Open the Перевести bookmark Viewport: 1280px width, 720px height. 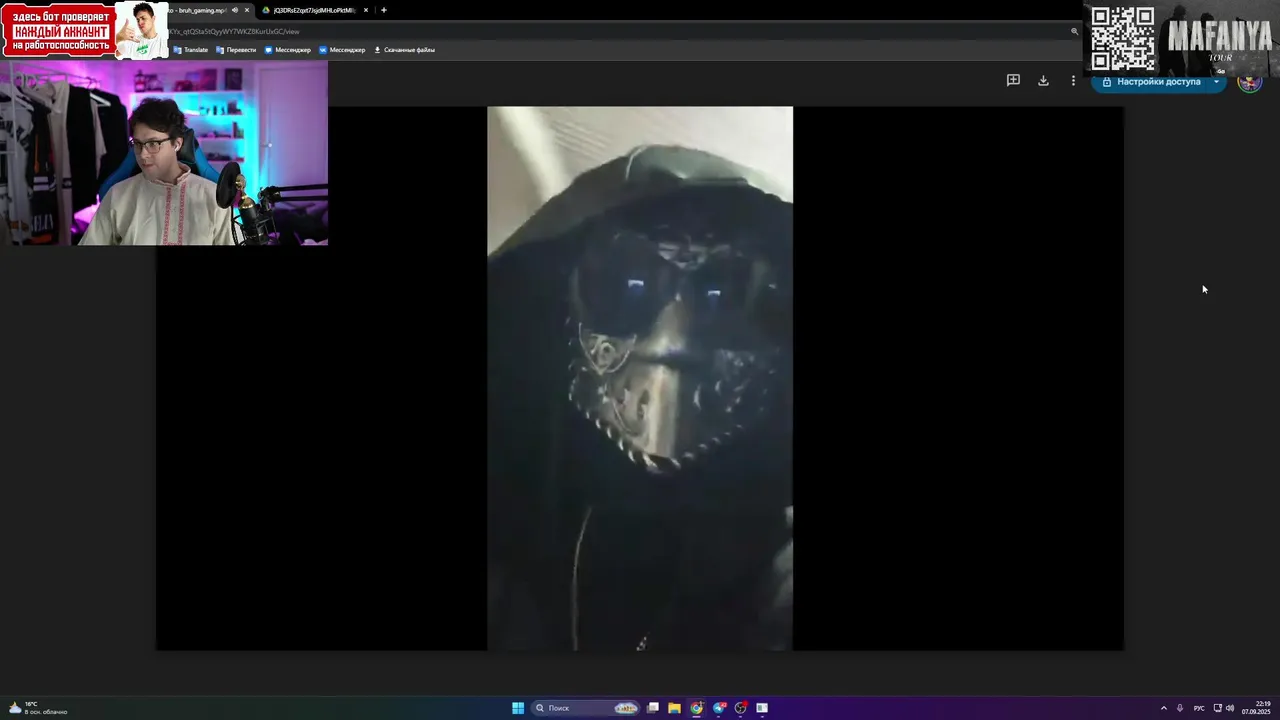pos(236,50)
